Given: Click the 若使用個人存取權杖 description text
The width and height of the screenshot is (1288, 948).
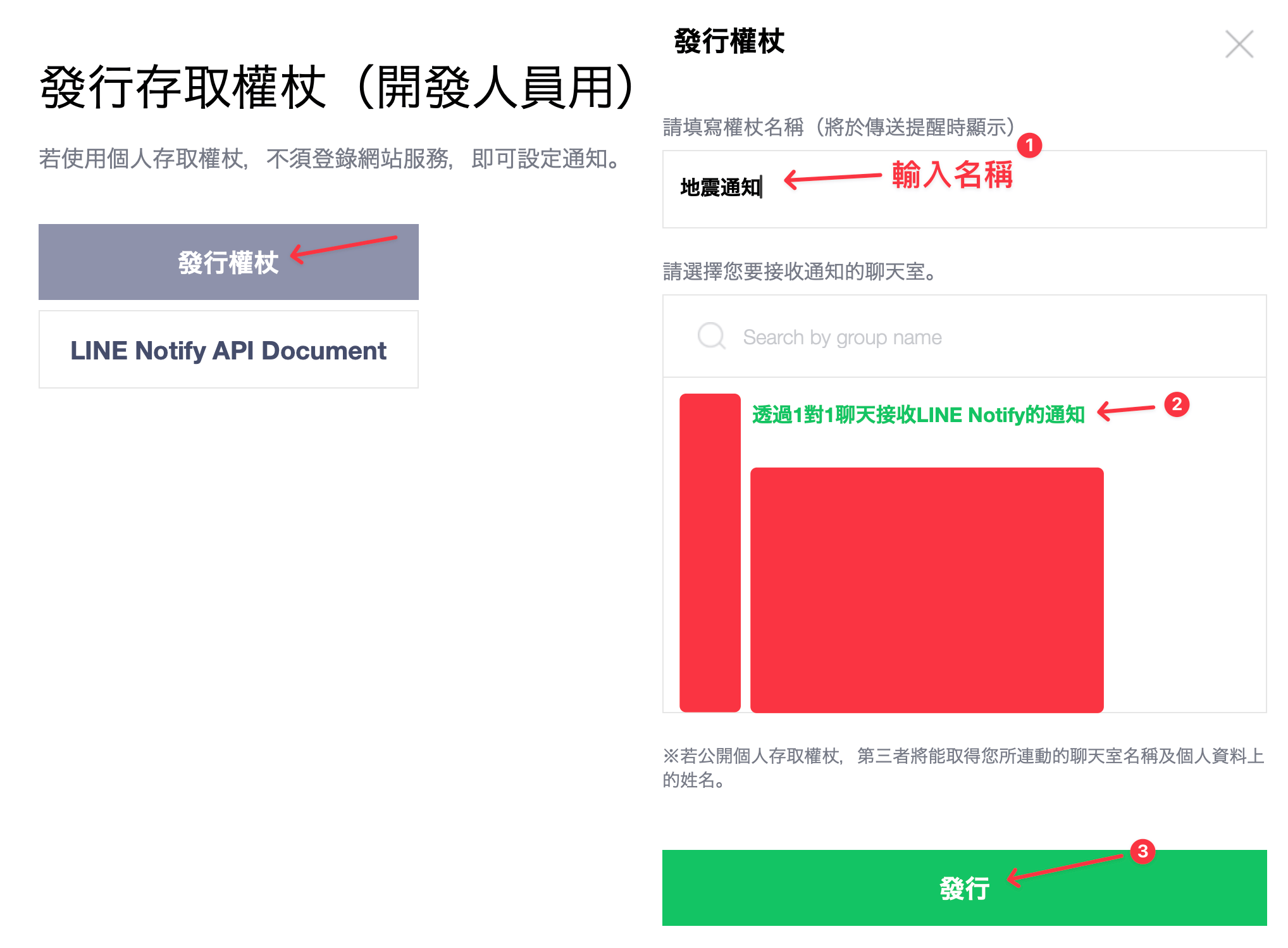Looking at the screenshot, I should (x=330, y=158).
